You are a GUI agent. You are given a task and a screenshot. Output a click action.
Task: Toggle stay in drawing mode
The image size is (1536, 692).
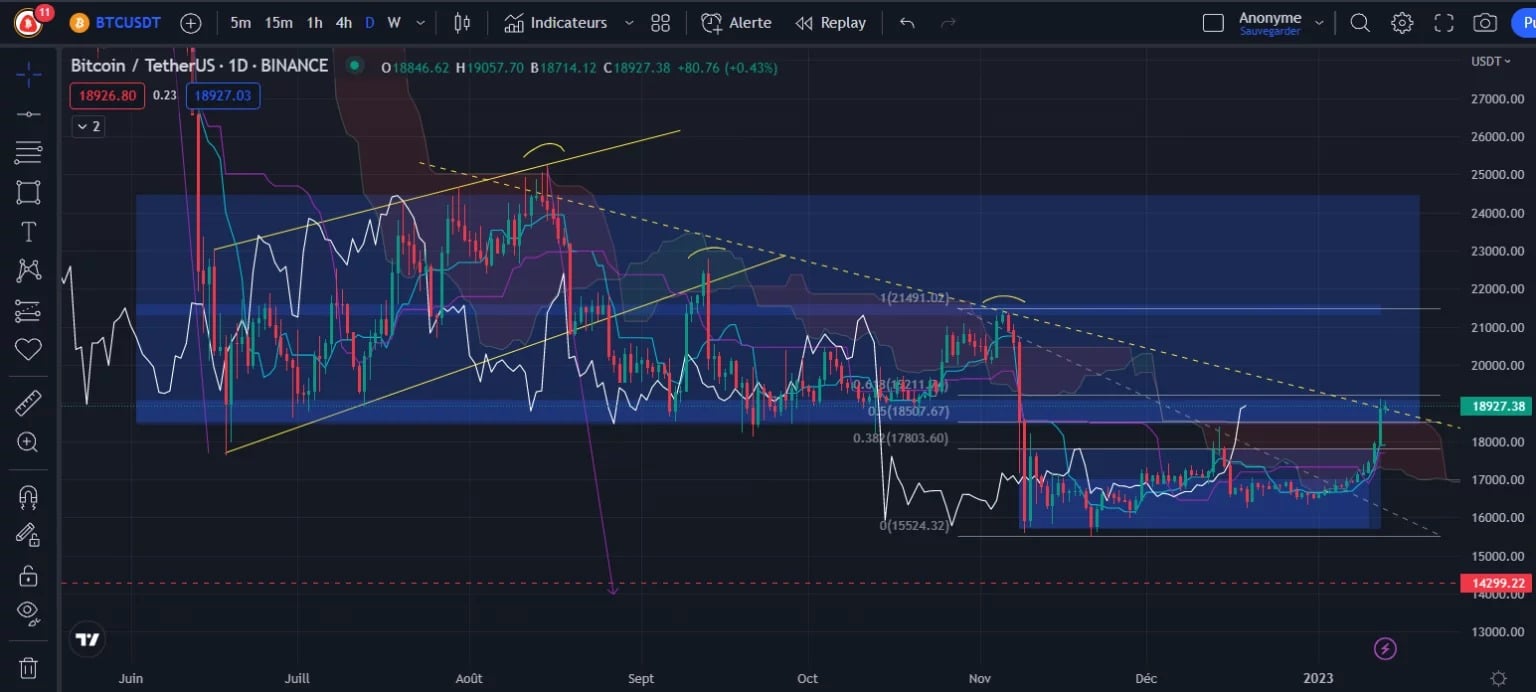coord(28,535)
